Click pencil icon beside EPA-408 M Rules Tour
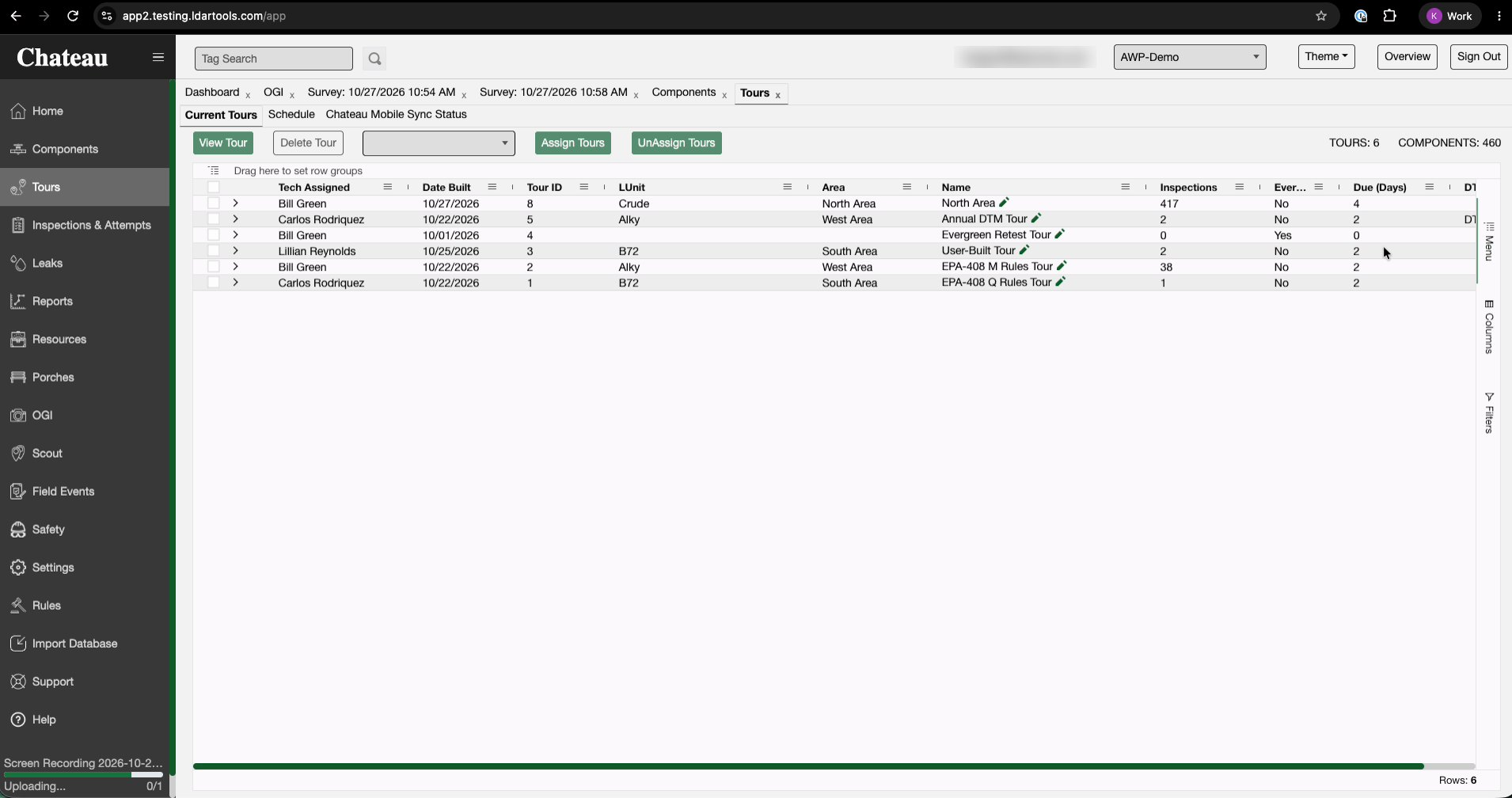This screenshot has height=798, width=1512. point(1062,266)
